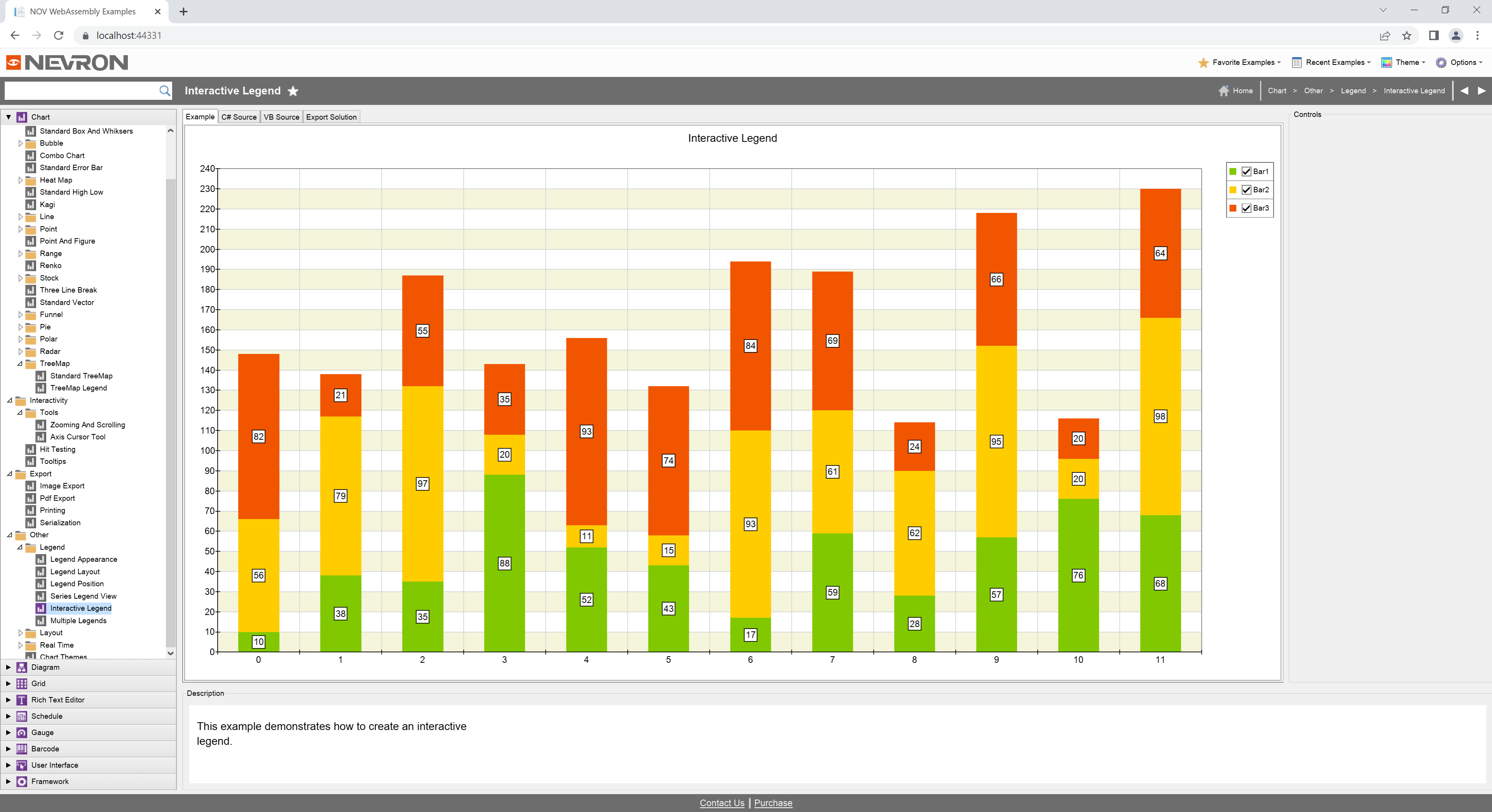Collapse the TreeMap folder node

(x=20, y=364)
